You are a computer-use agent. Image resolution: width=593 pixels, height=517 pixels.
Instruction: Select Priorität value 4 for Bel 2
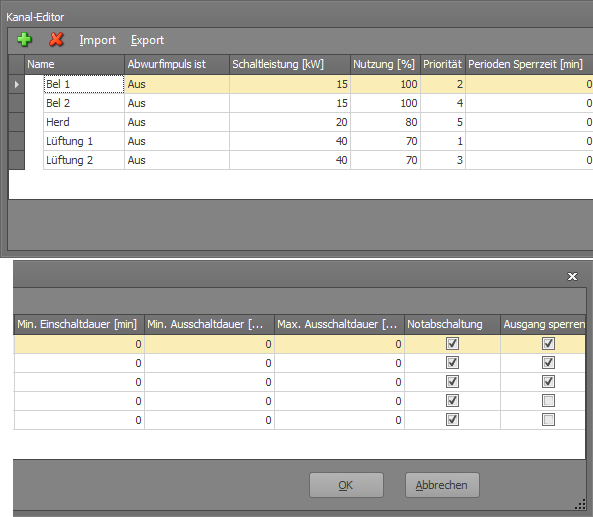pyautogui.click(x=443, y=103)
